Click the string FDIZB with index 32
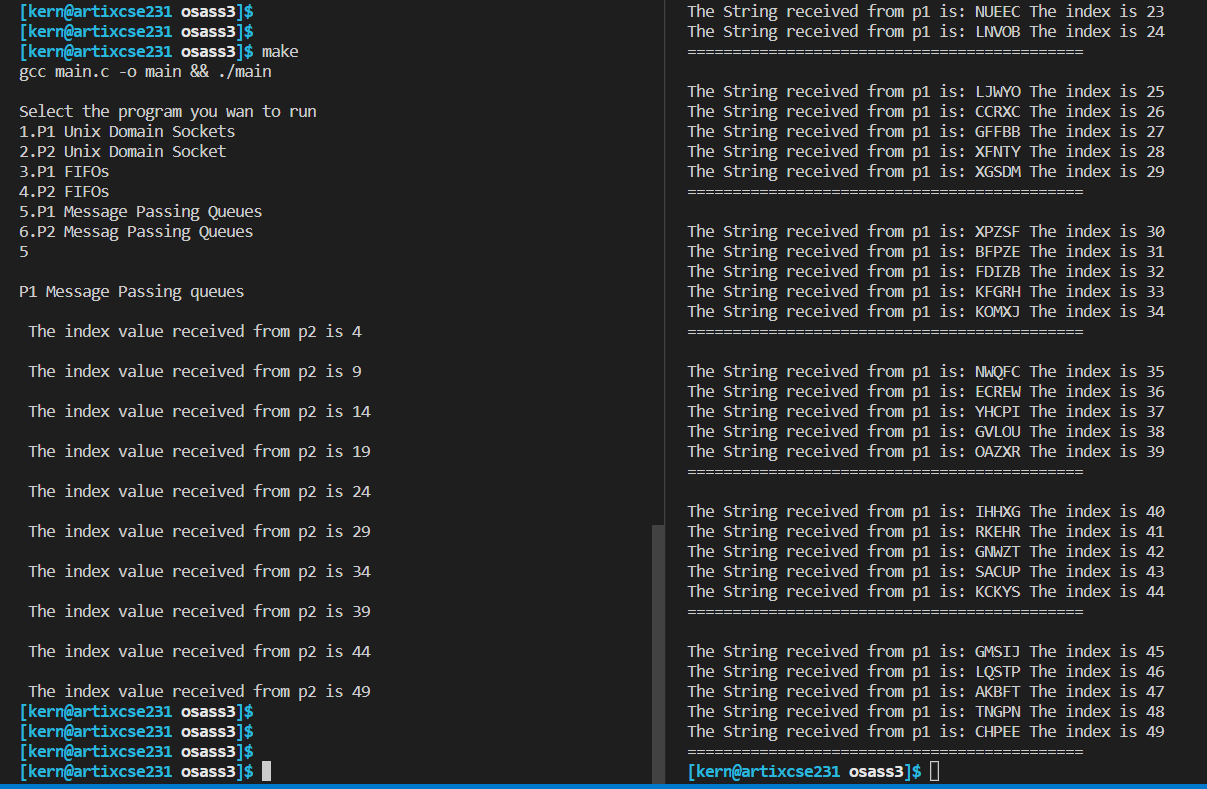 pyautogui.click(x=998, y=271)
